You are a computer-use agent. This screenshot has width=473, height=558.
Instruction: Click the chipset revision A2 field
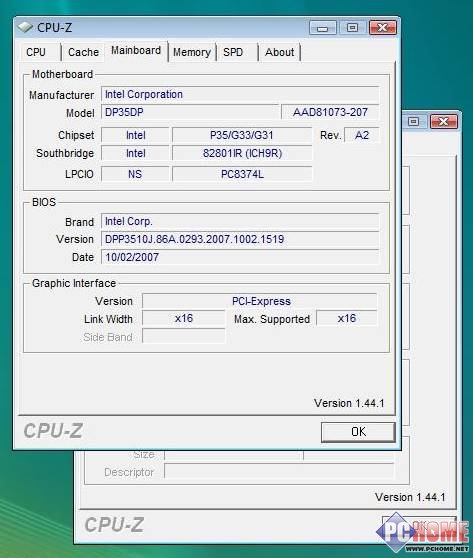[x=362, y=135]
